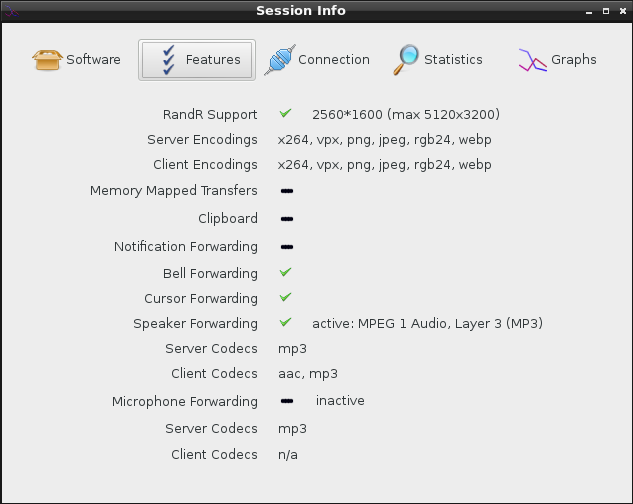Close the Session Info window

[623, 11]
